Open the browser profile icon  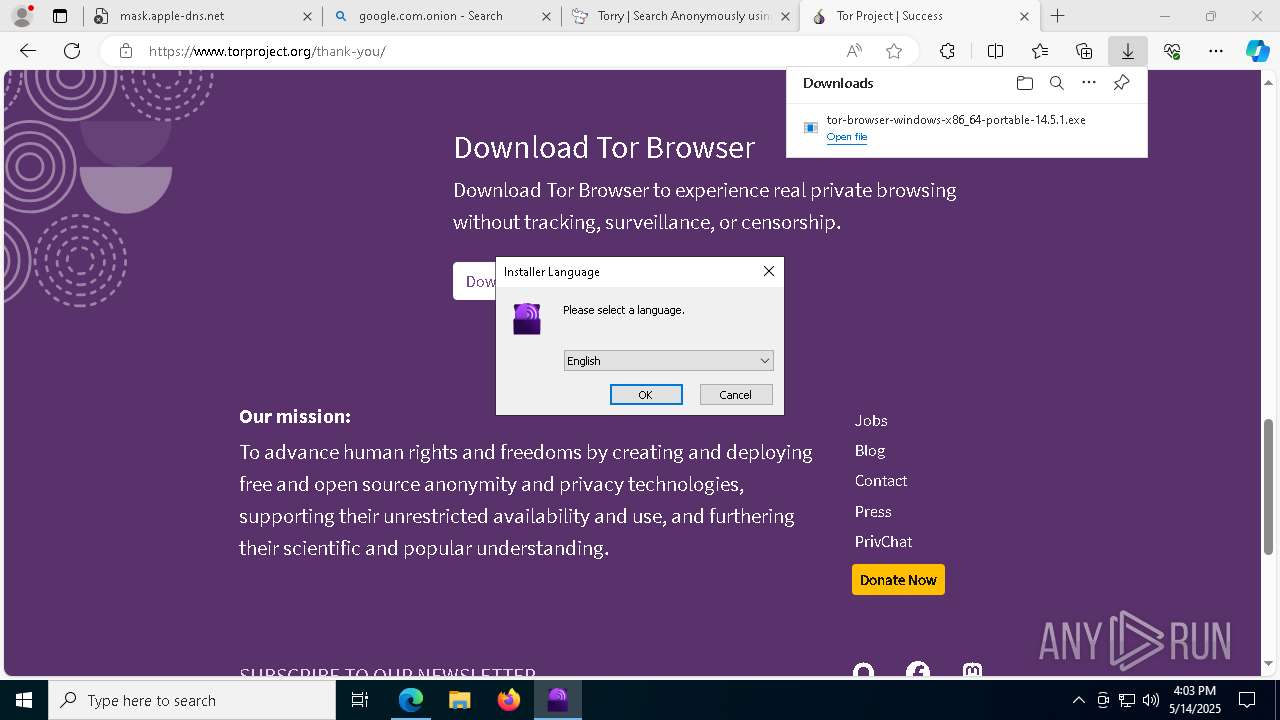[x=22, y=16]
